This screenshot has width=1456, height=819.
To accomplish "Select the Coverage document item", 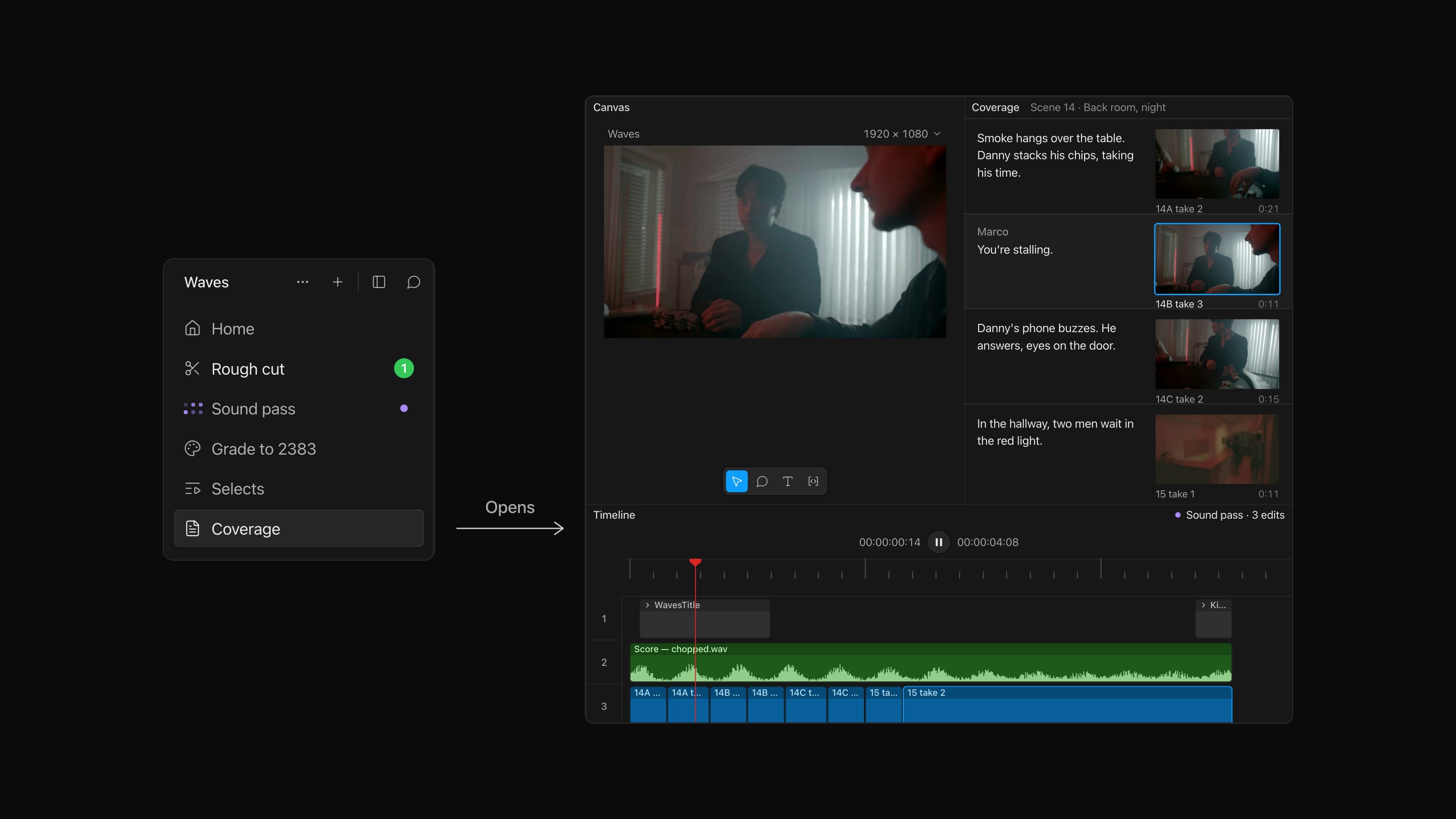I will 298,529.
